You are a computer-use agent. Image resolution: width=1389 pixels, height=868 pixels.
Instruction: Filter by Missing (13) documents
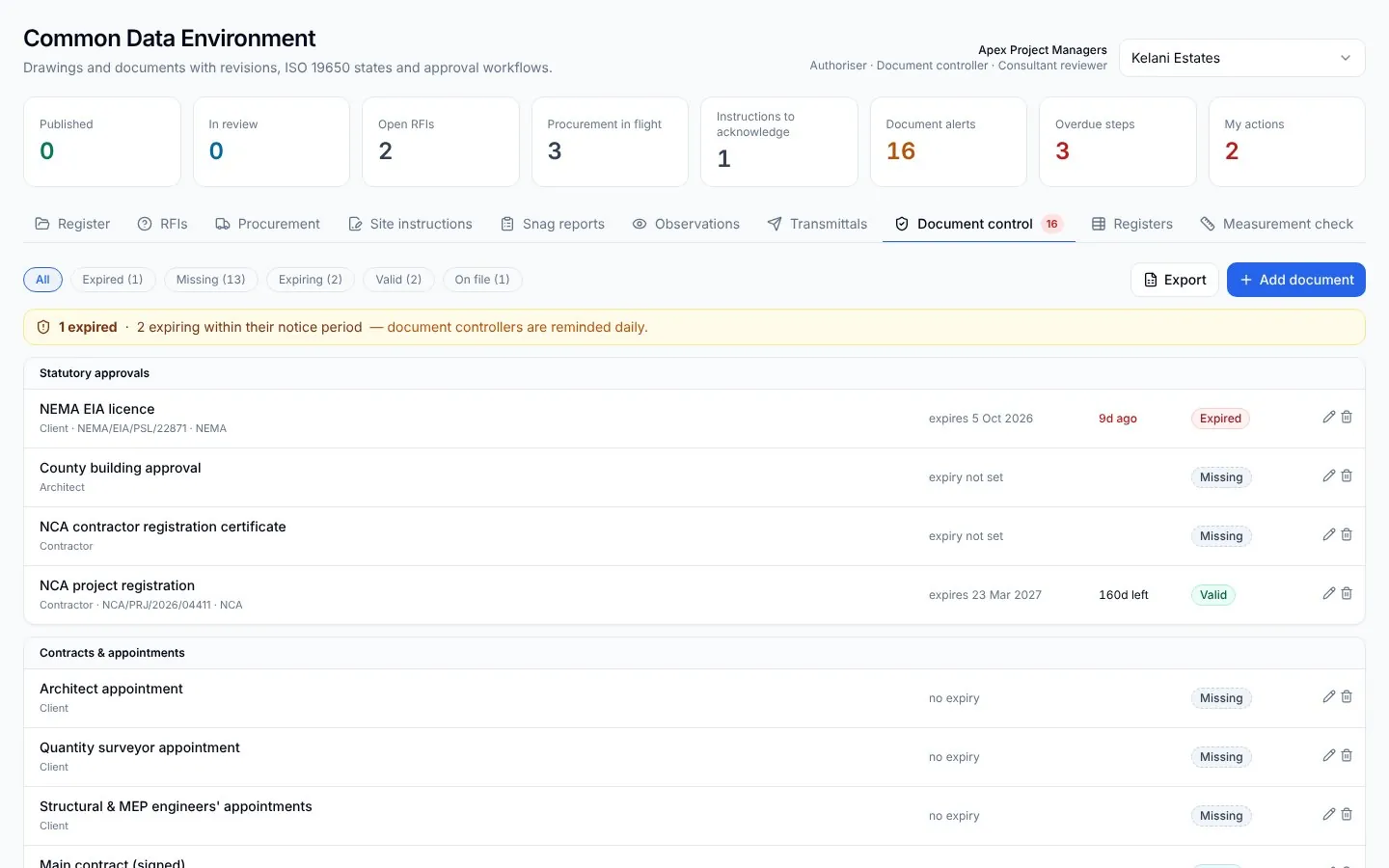tap(211, 280)
